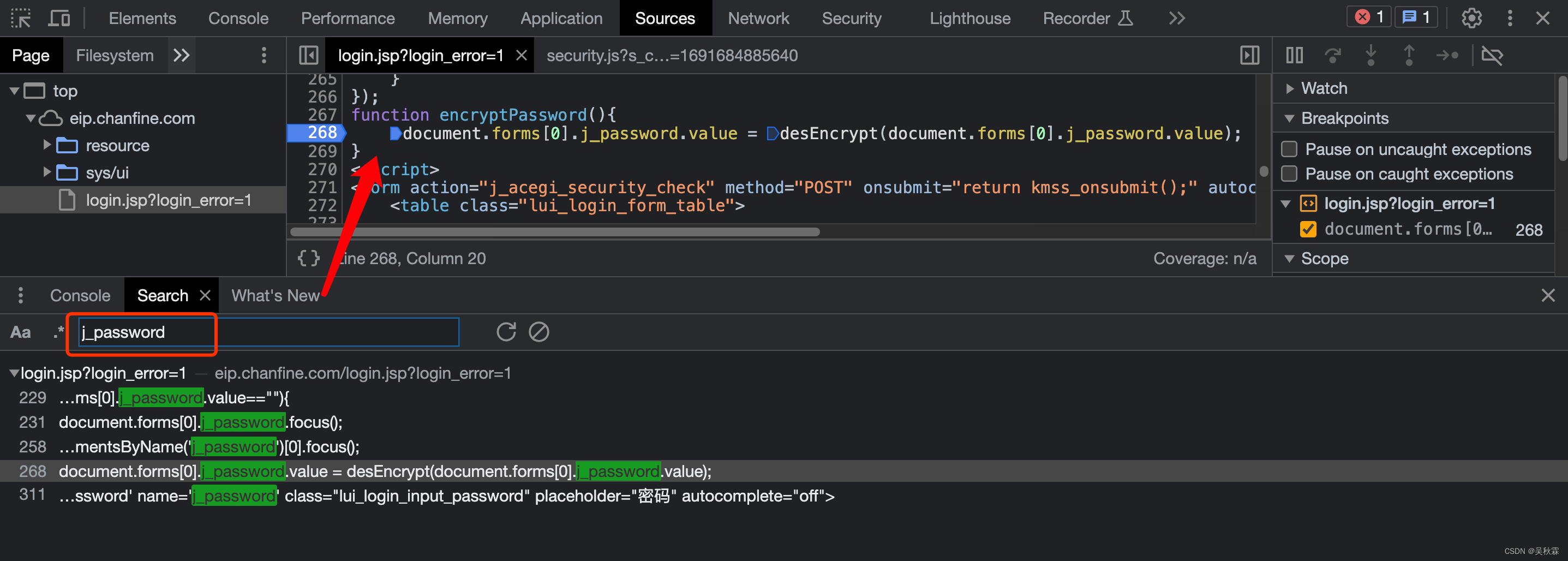Viewport: 1568px width, 561px height.
Task: Switch to the Filesystem navigator tab
Action: coord(115,56)
